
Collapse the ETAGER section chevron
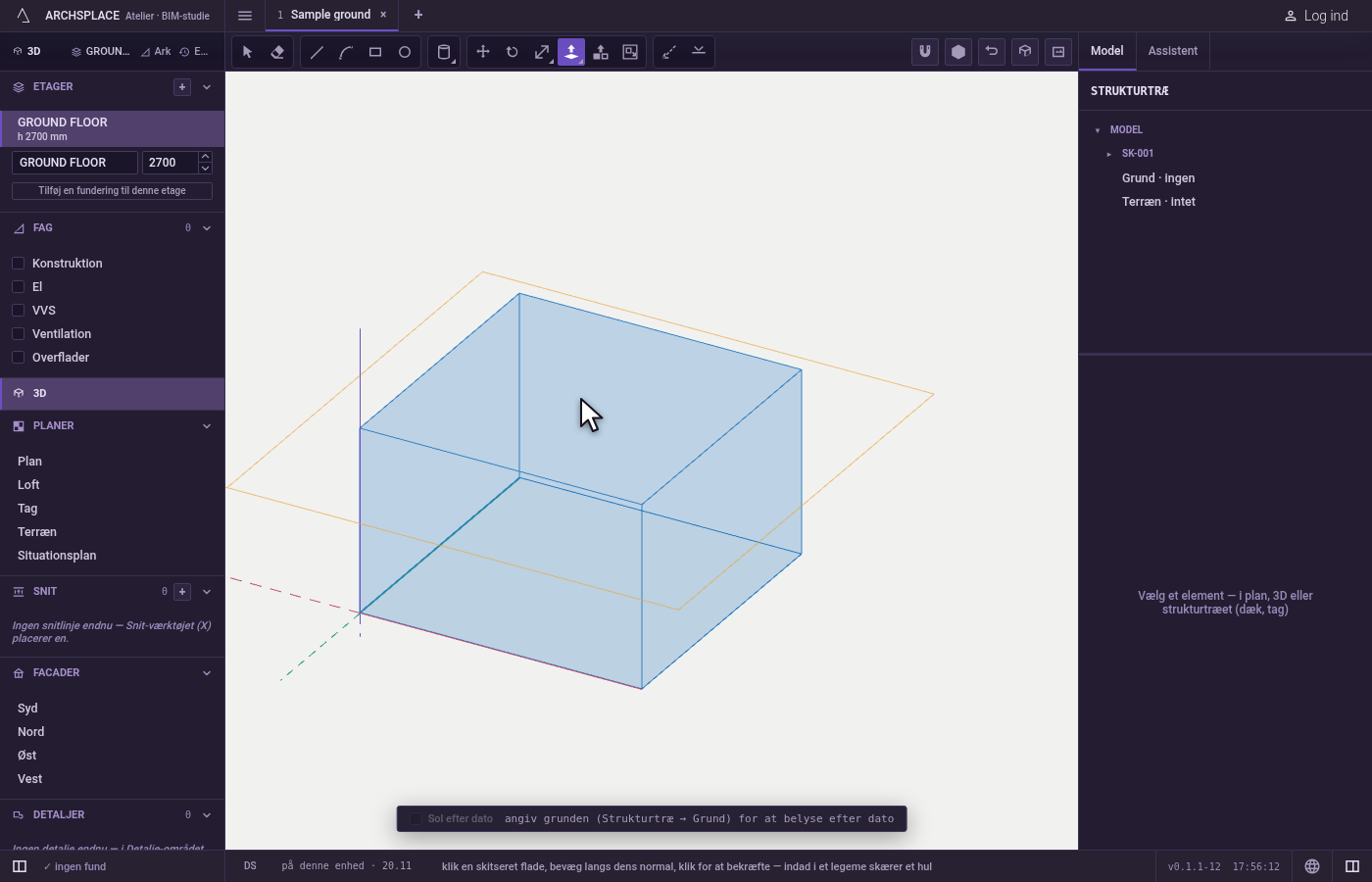click(x=207, y=87)
